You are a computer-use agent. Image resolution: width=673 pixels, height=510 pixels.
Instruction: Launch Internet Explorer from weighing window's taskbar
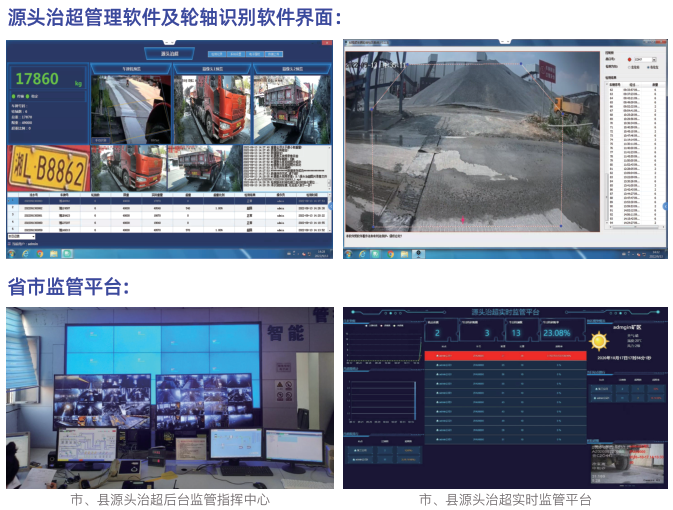click(x=25, y=254)
